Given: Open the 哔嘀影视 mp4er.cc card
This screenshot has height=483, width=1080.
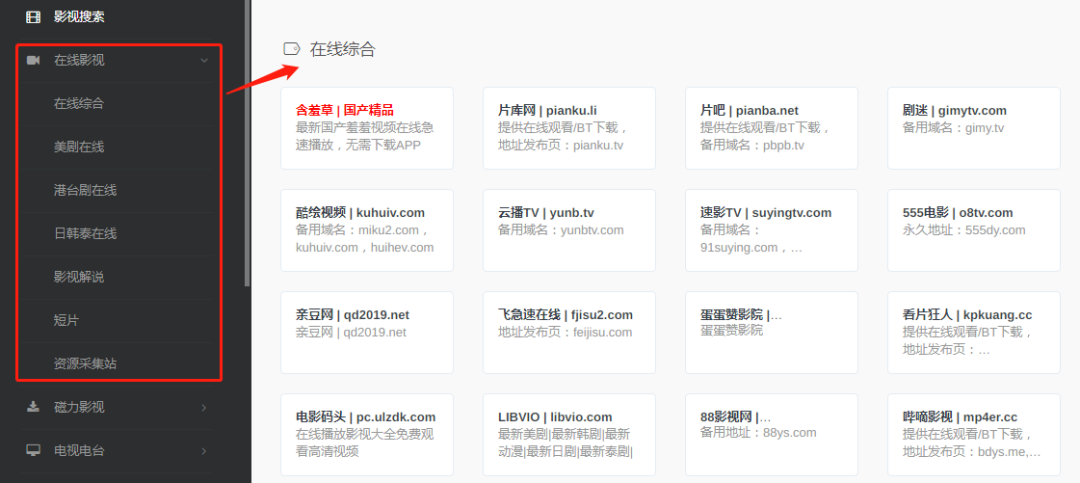Looking at the screenshot, I should click(974, 434).
